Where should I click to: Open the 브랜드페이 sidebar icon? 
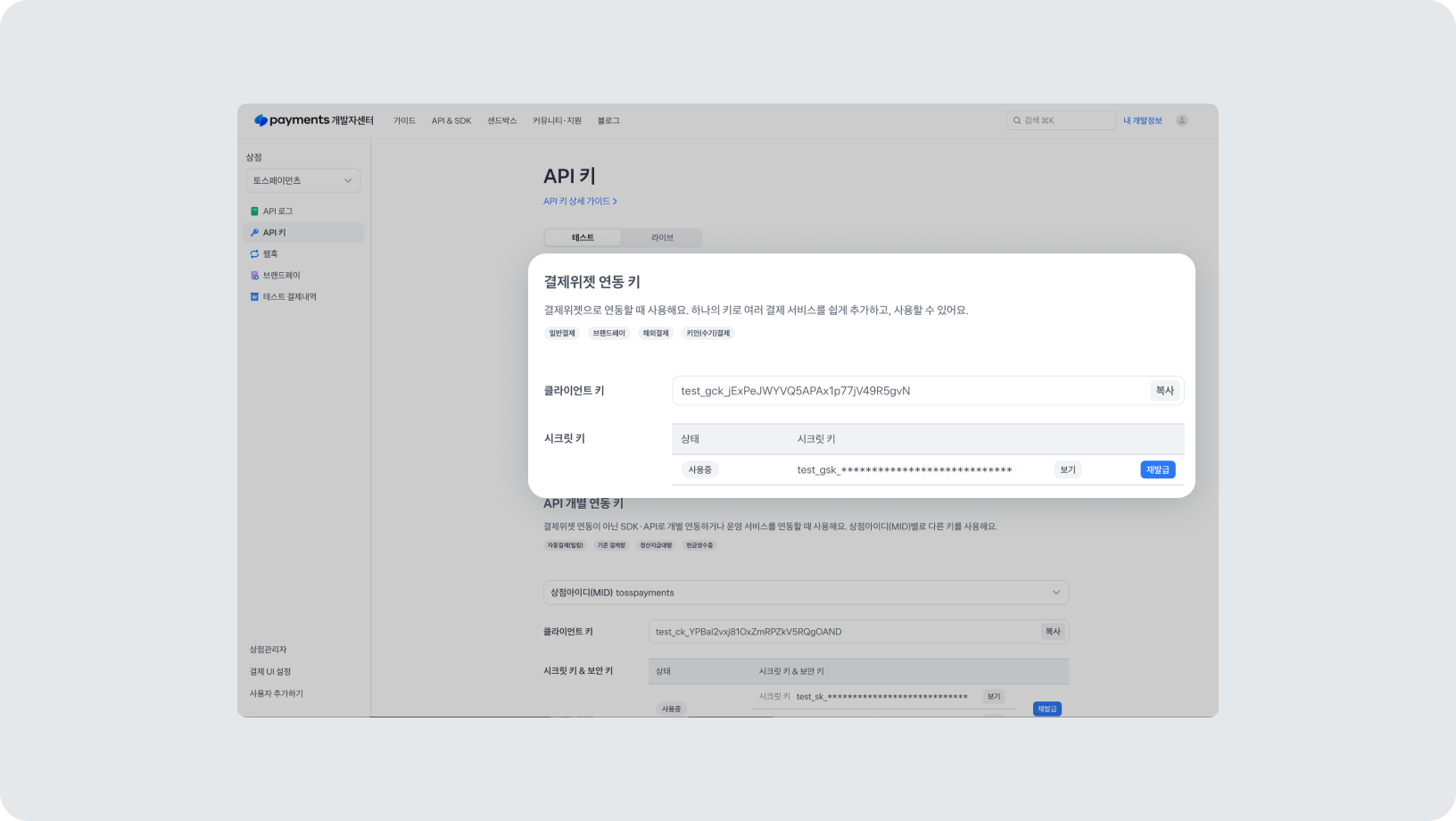coord(254,276)
